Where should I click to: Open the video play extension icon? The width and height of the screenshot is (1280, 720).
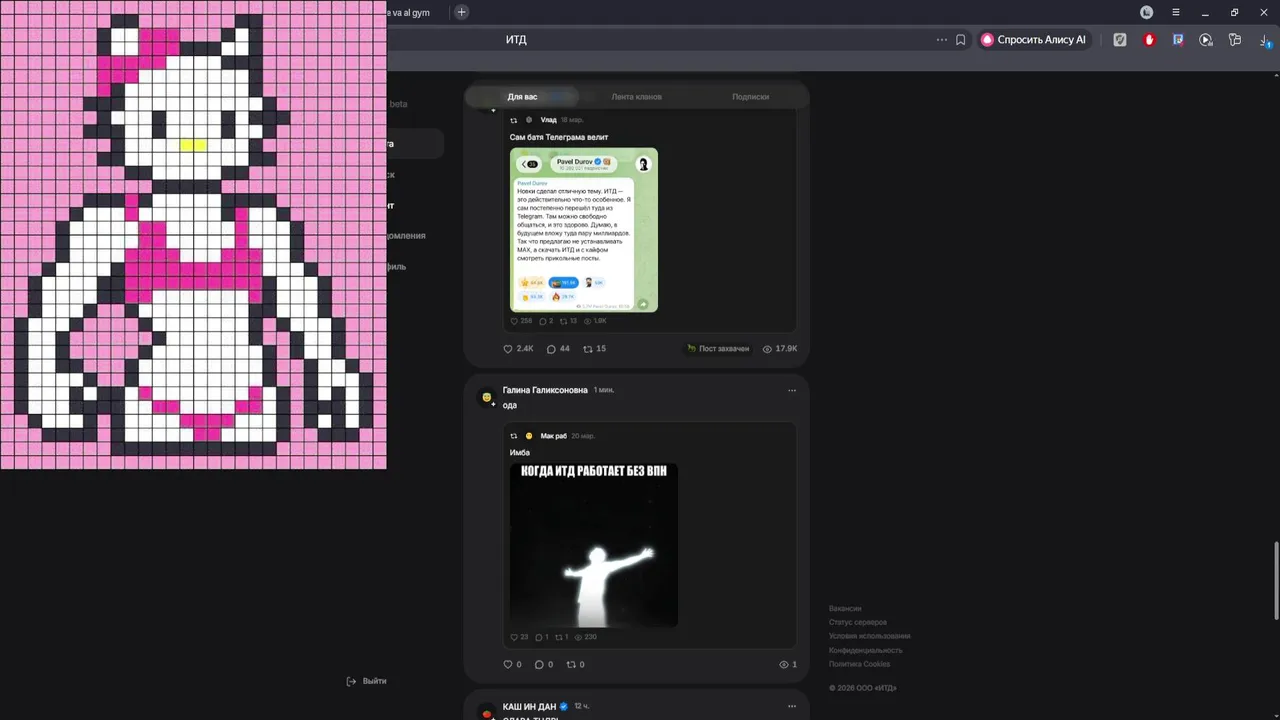click(x=1206, y=40)
